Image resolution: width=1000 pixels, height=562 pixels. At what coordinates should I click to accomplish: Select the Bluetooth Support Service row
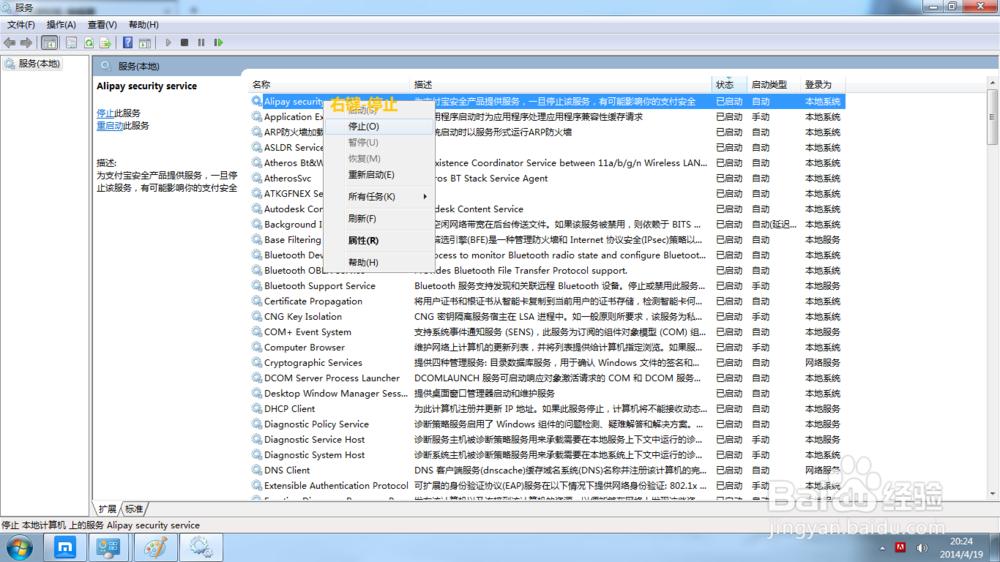click(547, 286)
